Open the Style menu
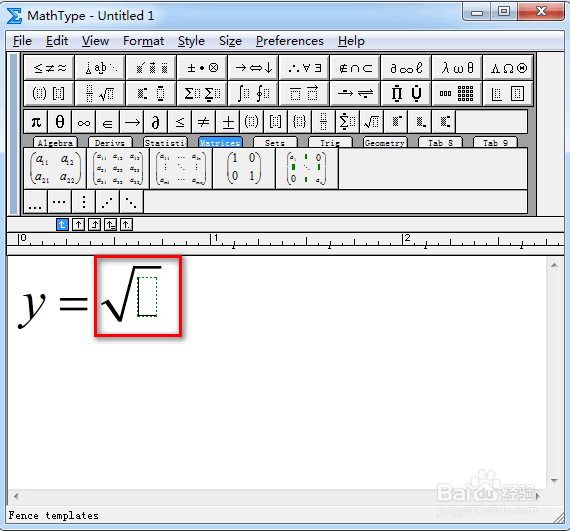The image size is (570, 531). (191, 41)
